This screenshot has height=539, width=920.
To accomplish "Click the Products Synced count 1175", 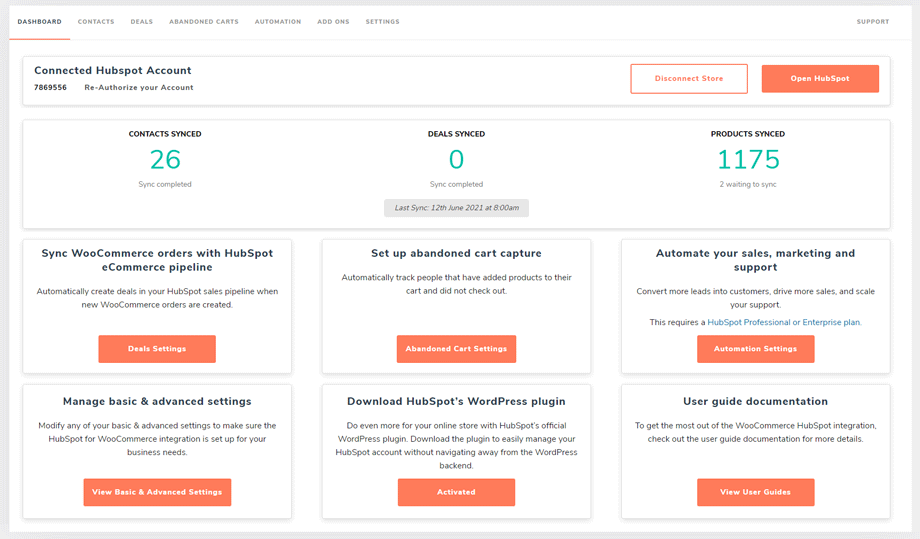I will pos(748,160).
